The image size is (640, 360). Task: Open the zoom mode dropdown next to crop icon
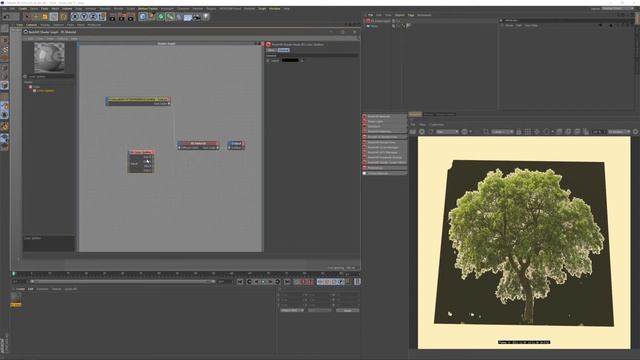[501, 132]
